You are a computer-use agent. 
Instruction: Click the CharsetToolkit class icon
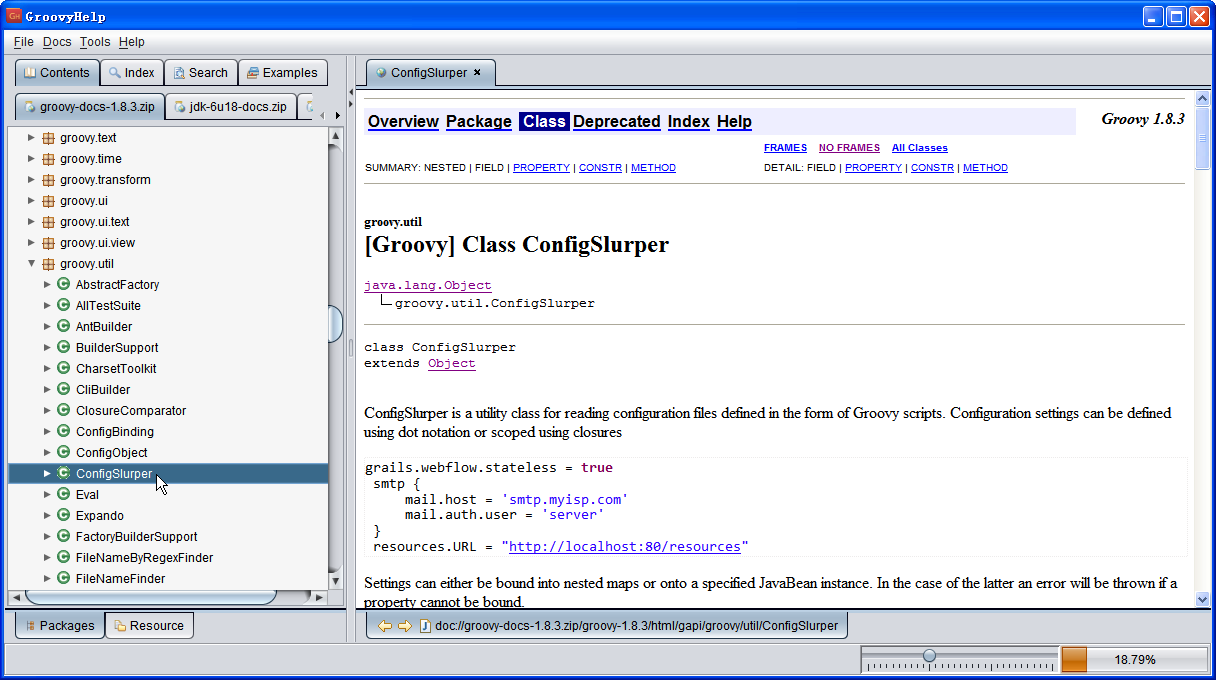pos(64,369)
